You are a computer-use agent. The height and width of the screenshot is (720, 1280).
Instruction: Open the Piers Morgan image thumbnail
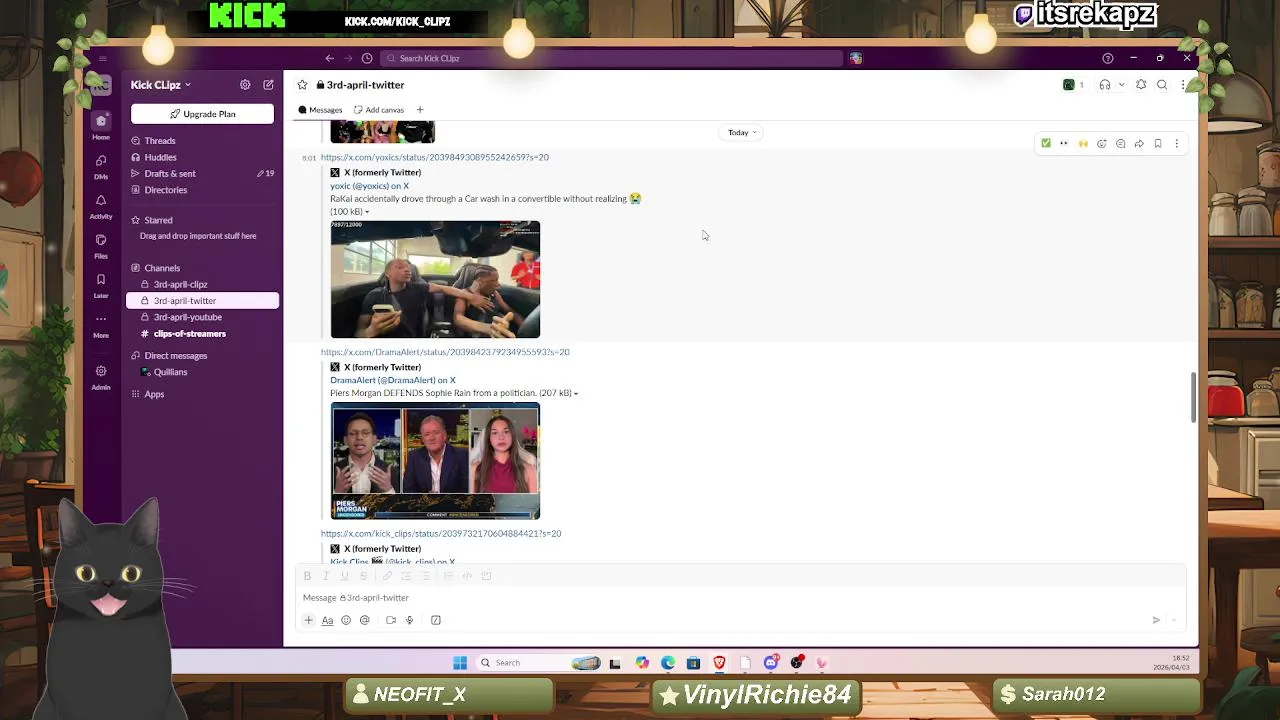click(x=435, y=462)
